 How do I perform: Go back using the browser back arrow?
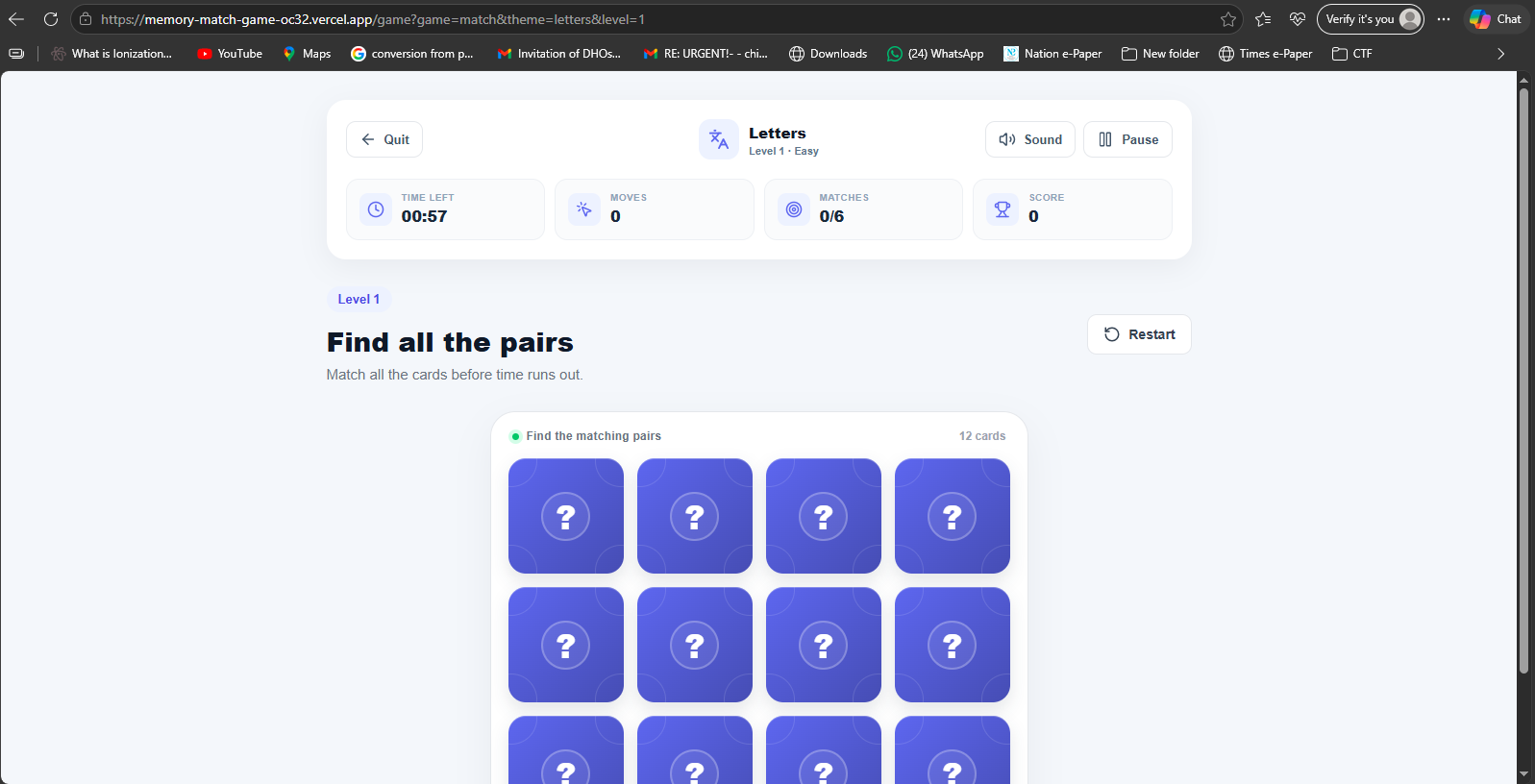(16, 19)
